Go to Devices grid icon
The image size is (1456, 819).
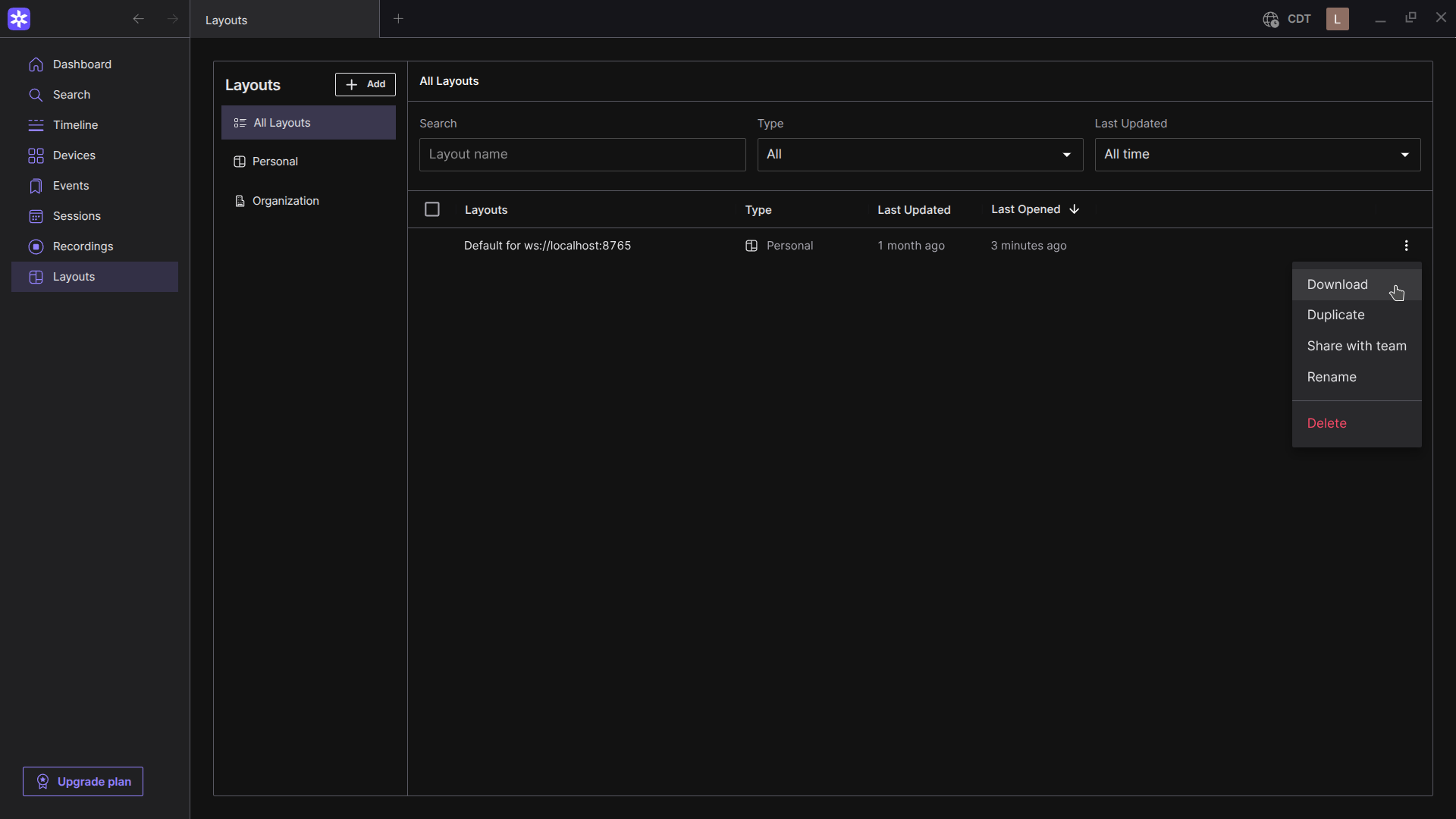point(36,155)
